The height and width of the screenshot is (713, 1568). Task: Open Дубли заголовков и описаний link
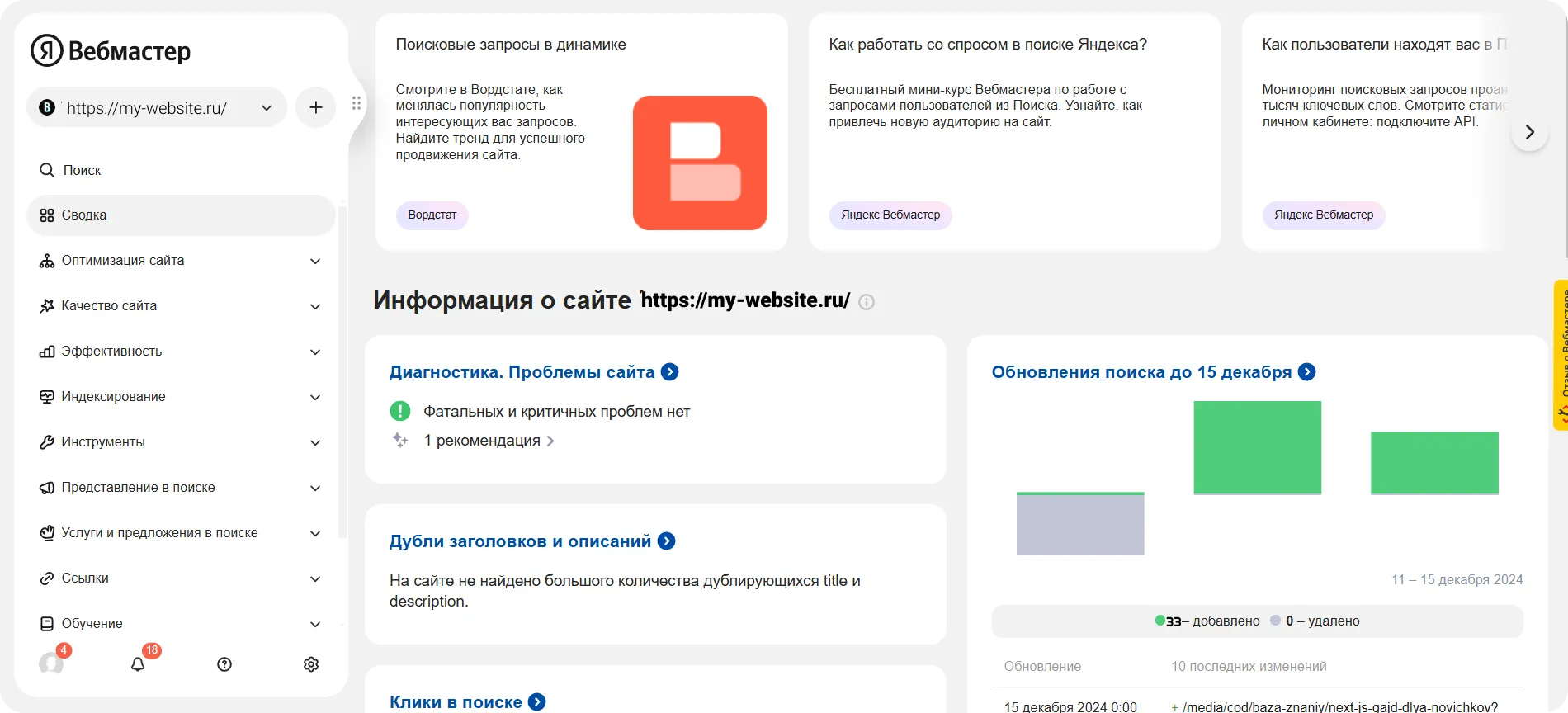[532, 541]
